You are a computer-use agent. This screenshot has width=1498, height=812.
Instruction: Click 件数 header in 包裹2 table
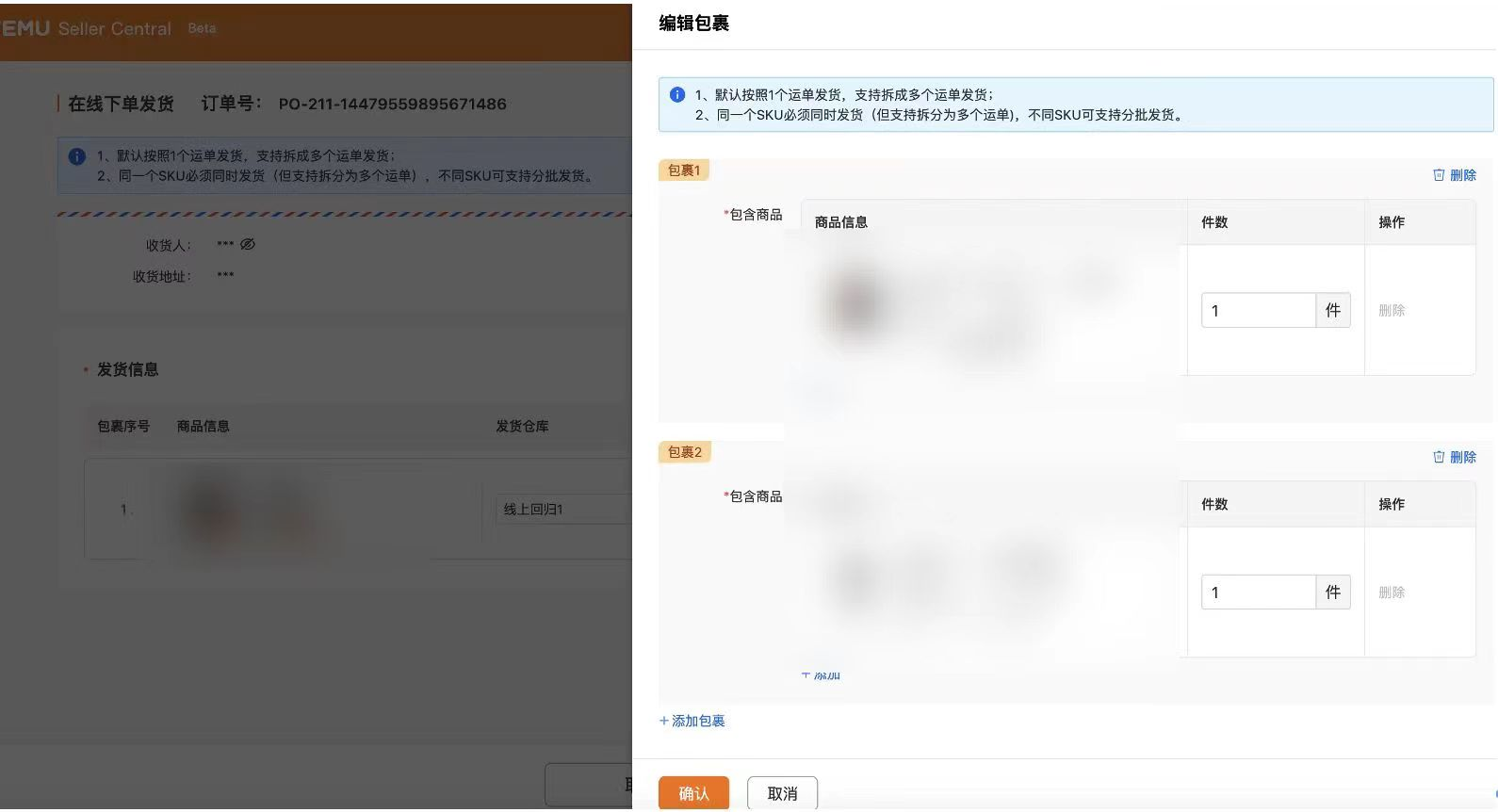click(x=1214, y=504)
